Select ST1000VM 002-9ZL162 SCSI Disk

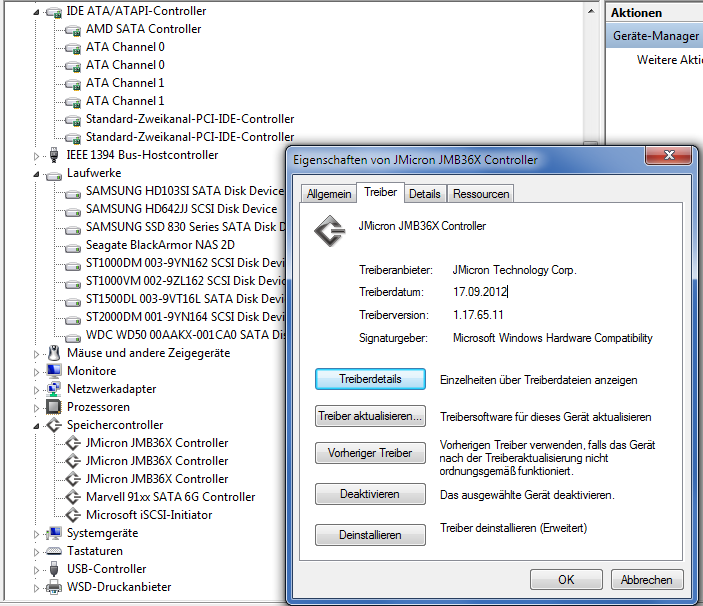185,281
